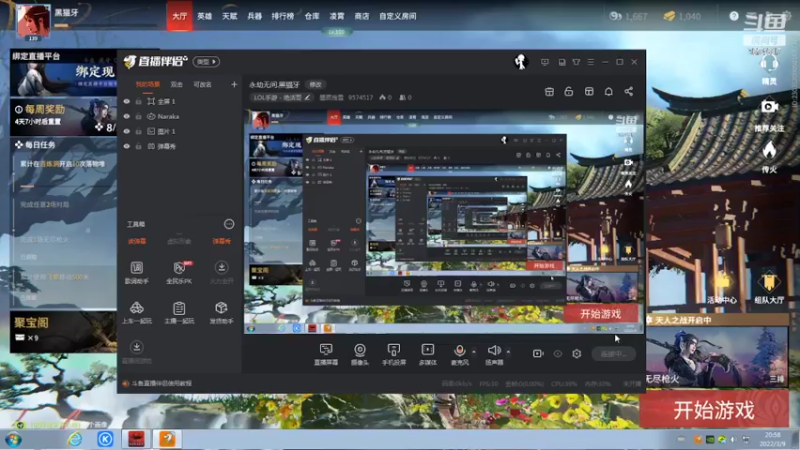Open Windows Start menu

pyautogui.click(x=13, y=439)
